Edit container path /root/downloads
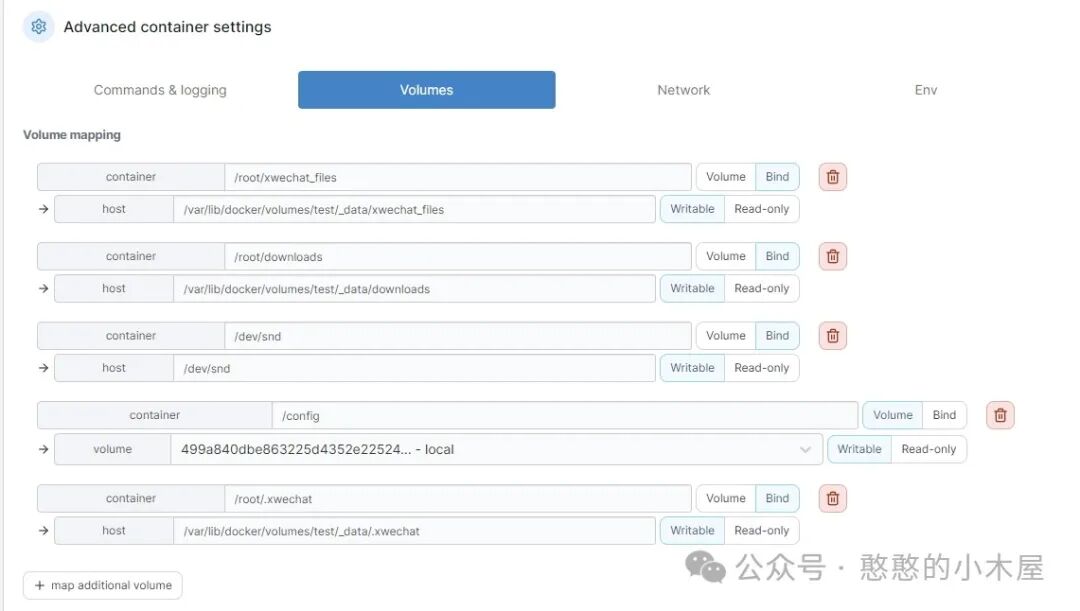The image size is (1080, 611). 457,257
